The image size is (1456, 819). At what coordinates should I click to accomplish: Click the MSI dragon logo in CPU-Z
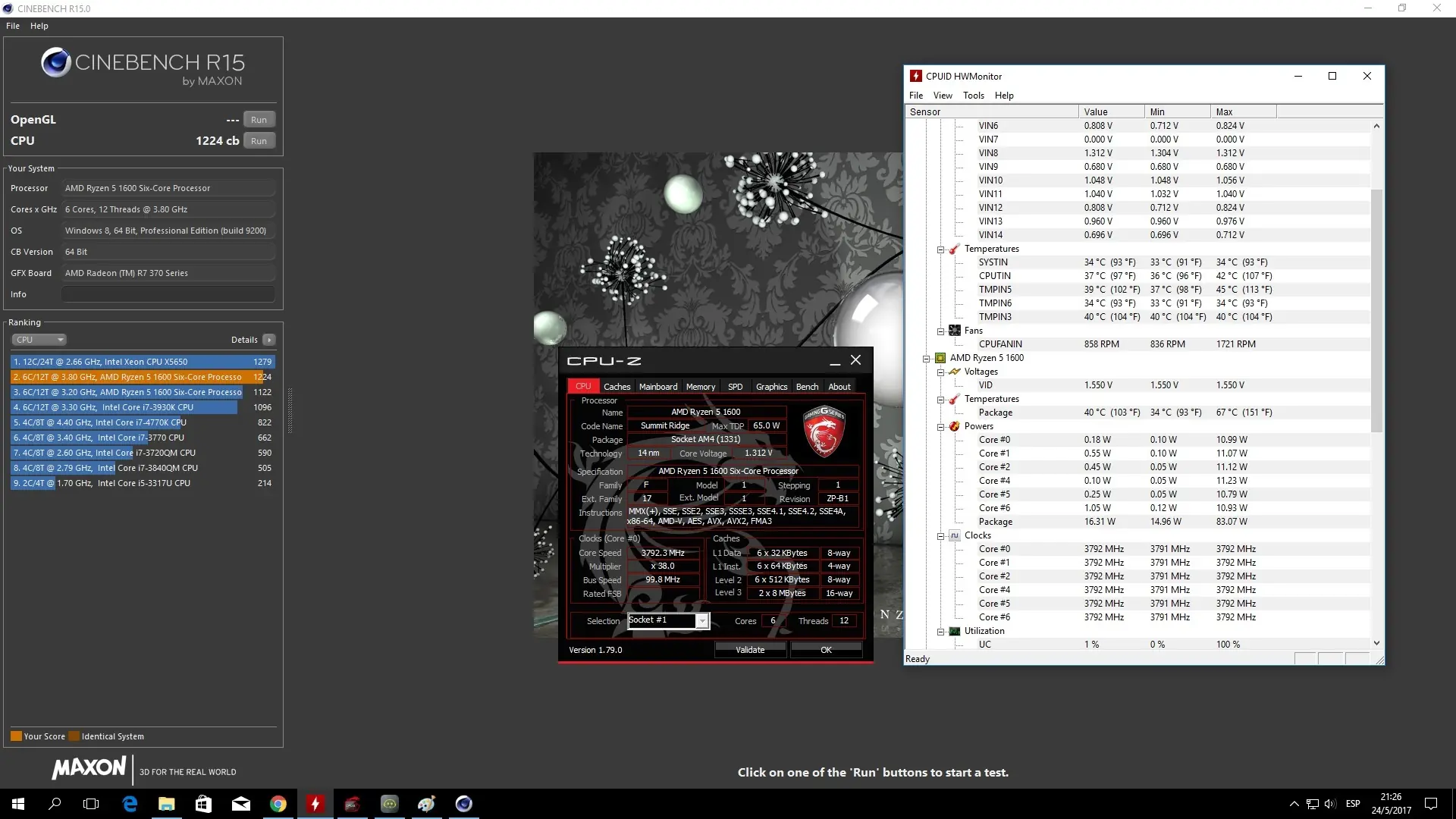tap(824, 431)
